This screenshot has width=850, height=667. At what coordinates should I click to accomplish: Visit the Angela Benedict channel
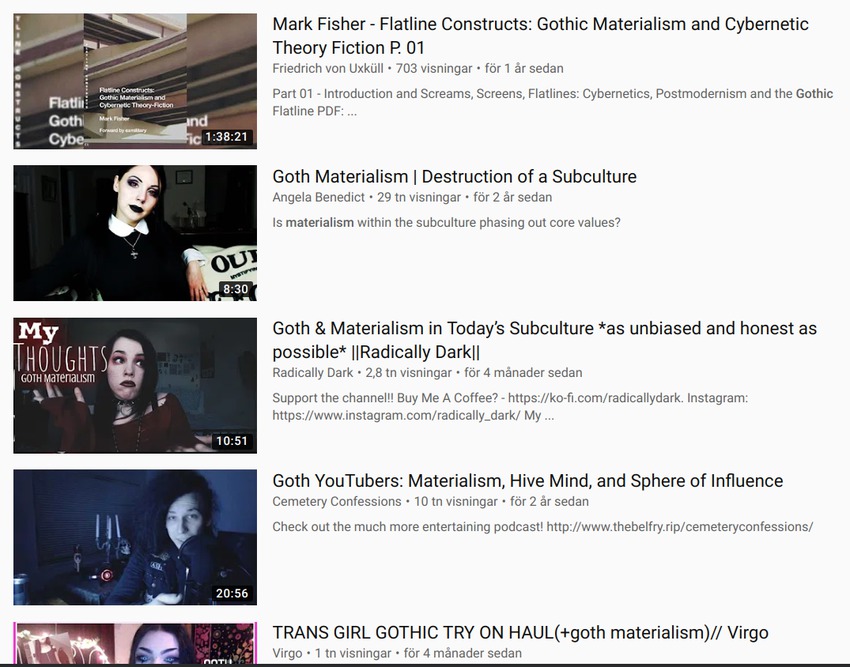318,197
